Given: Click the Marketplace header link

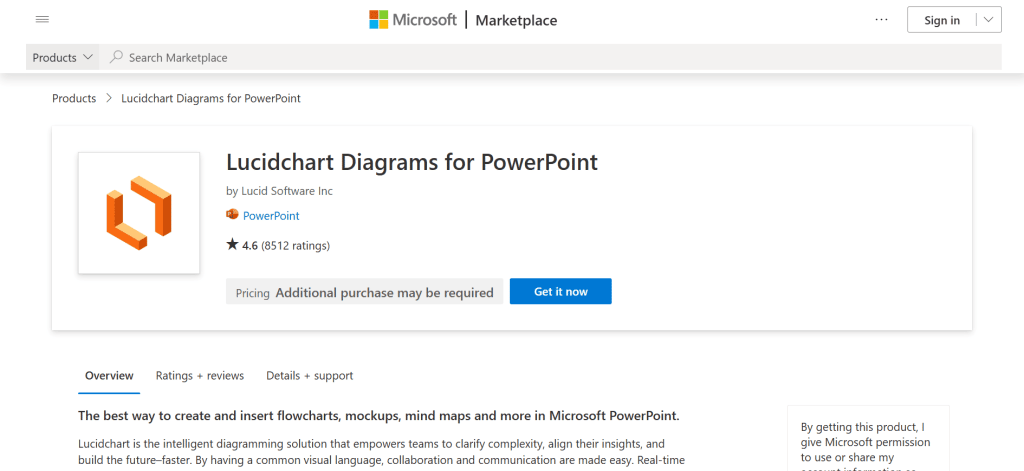Looking at the screenshot, I should point(516,20).
